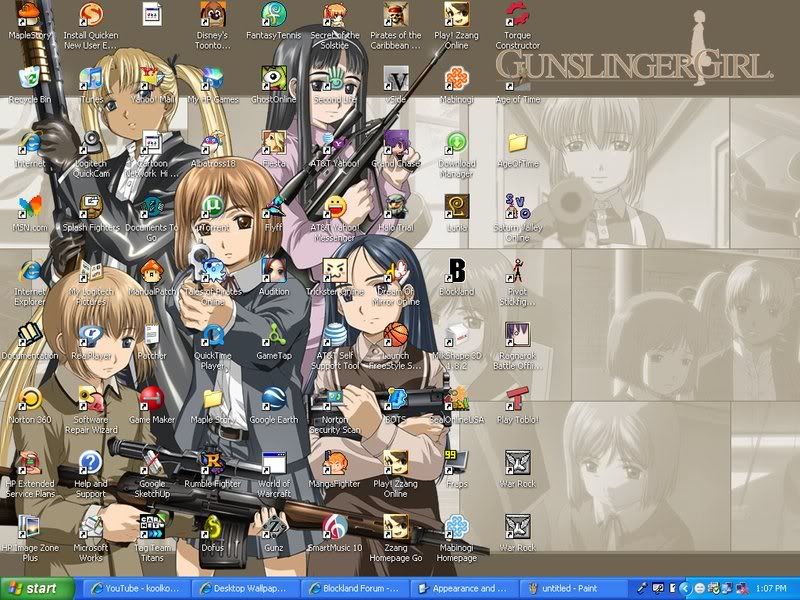Expand hidden system tray icons arrow
Viewport: 800px width, 600px height.
(x=685, y=588)
